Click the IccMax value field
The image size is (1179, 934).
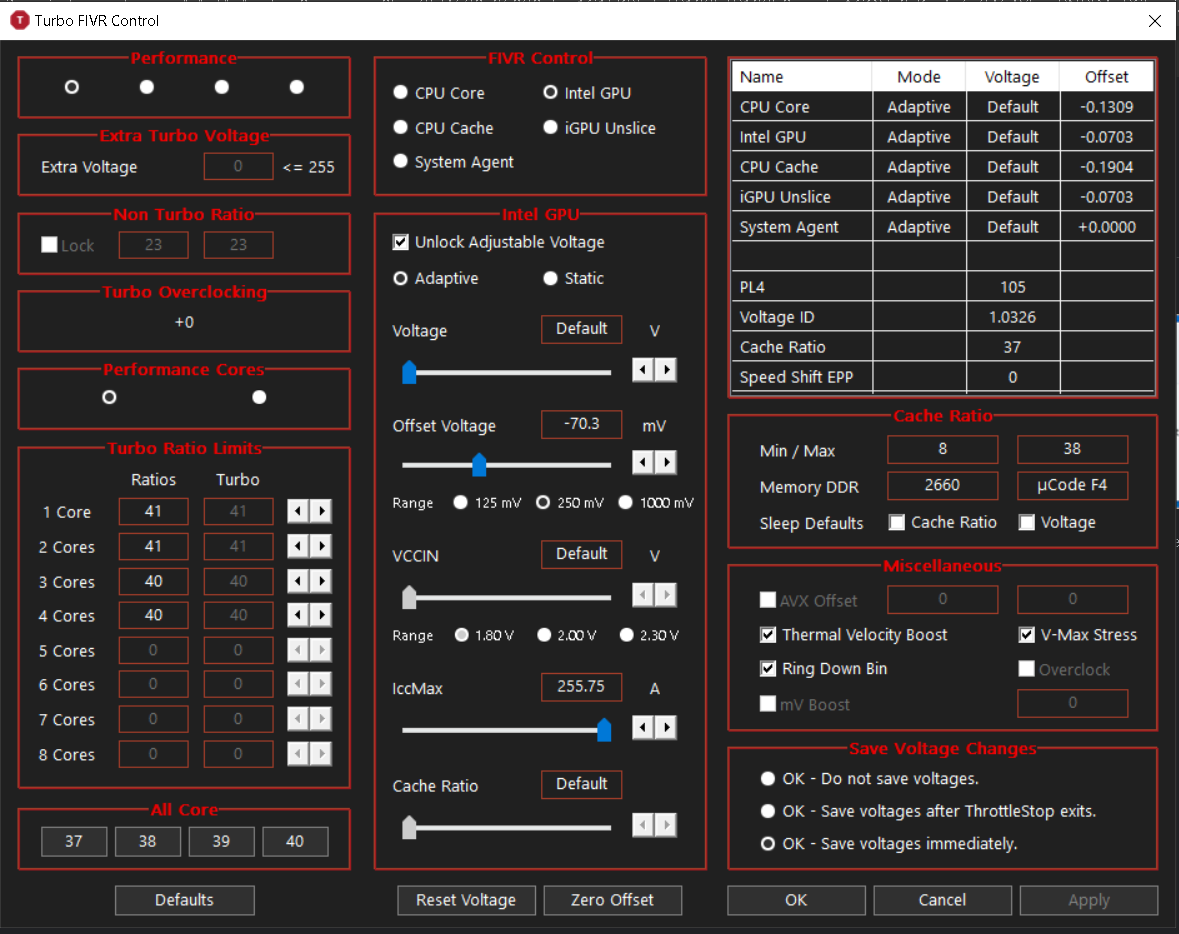[x=581, y=687]
